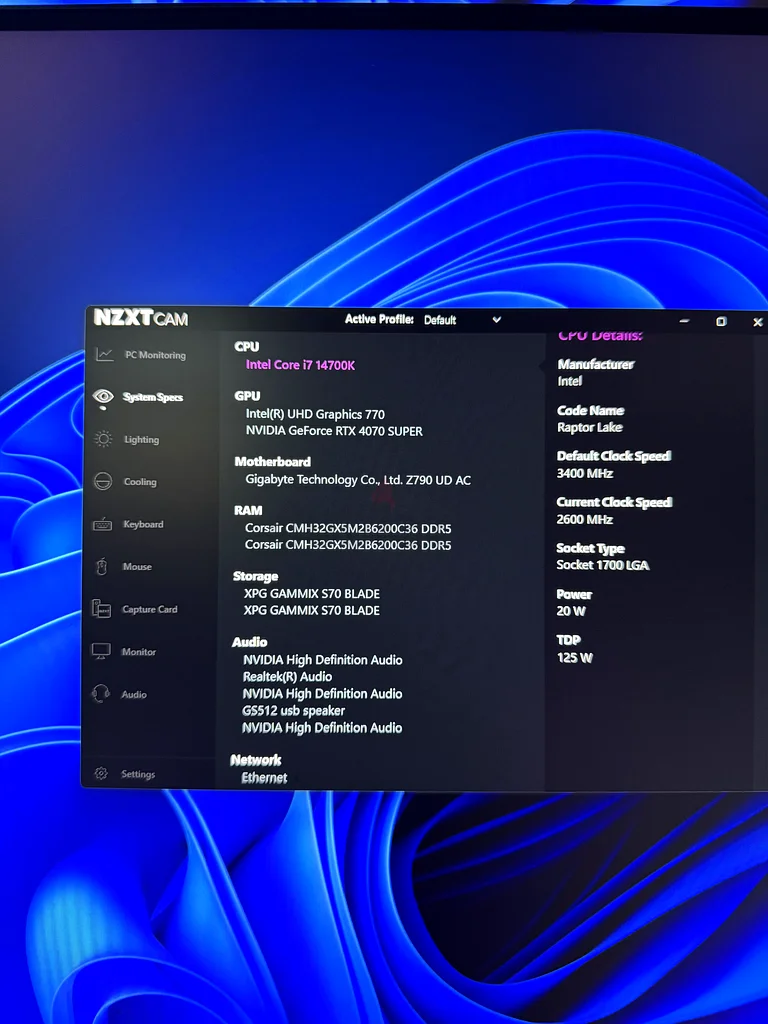The height and width of the screenshot is (1024, 768).
Task: Select first XPG GAMMIX S70 BLADE drive
Action: click(312, 594)
